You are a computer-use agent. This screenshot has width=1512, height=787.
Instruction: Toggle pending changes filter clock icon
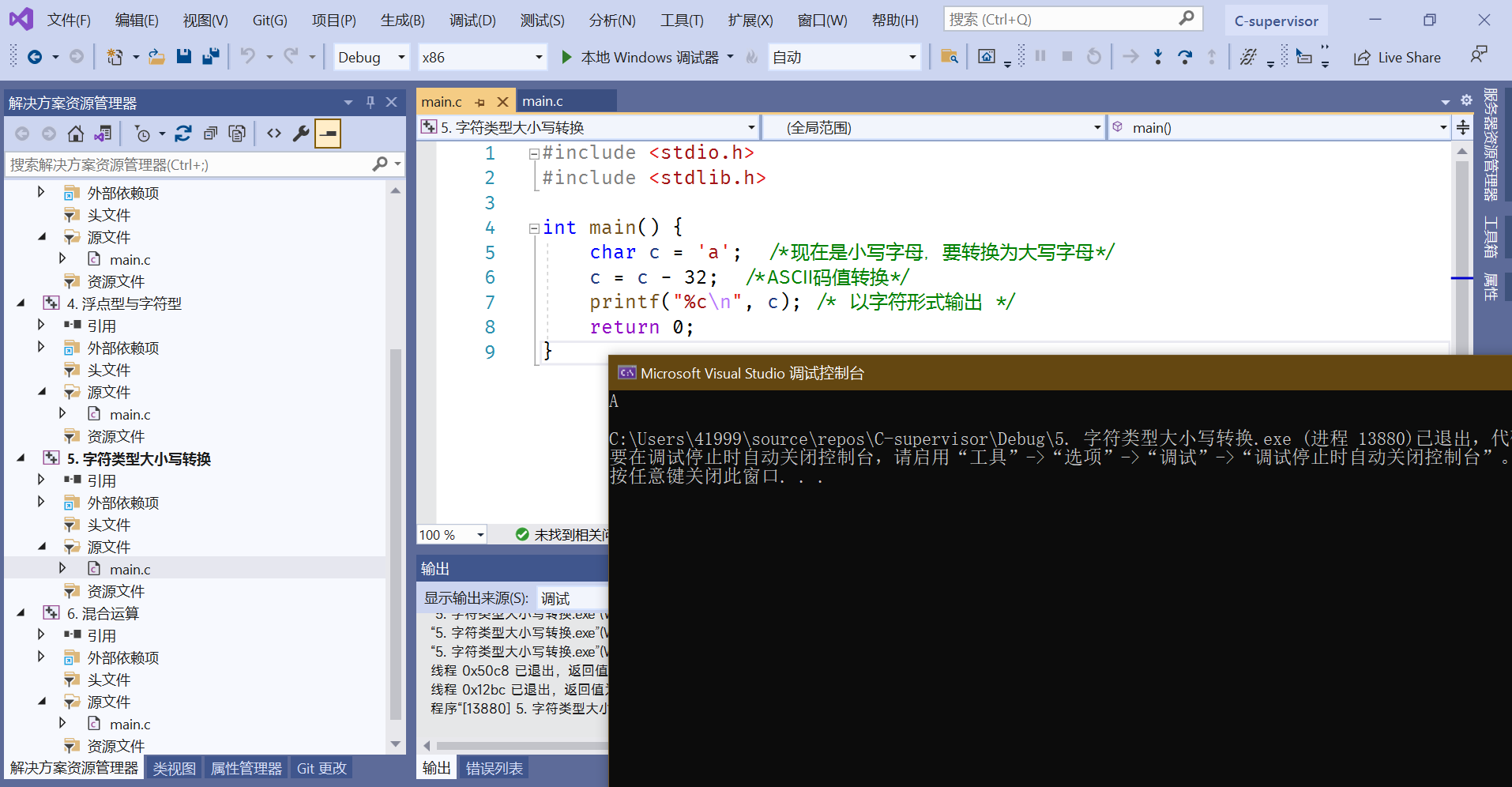pos(142,134)
